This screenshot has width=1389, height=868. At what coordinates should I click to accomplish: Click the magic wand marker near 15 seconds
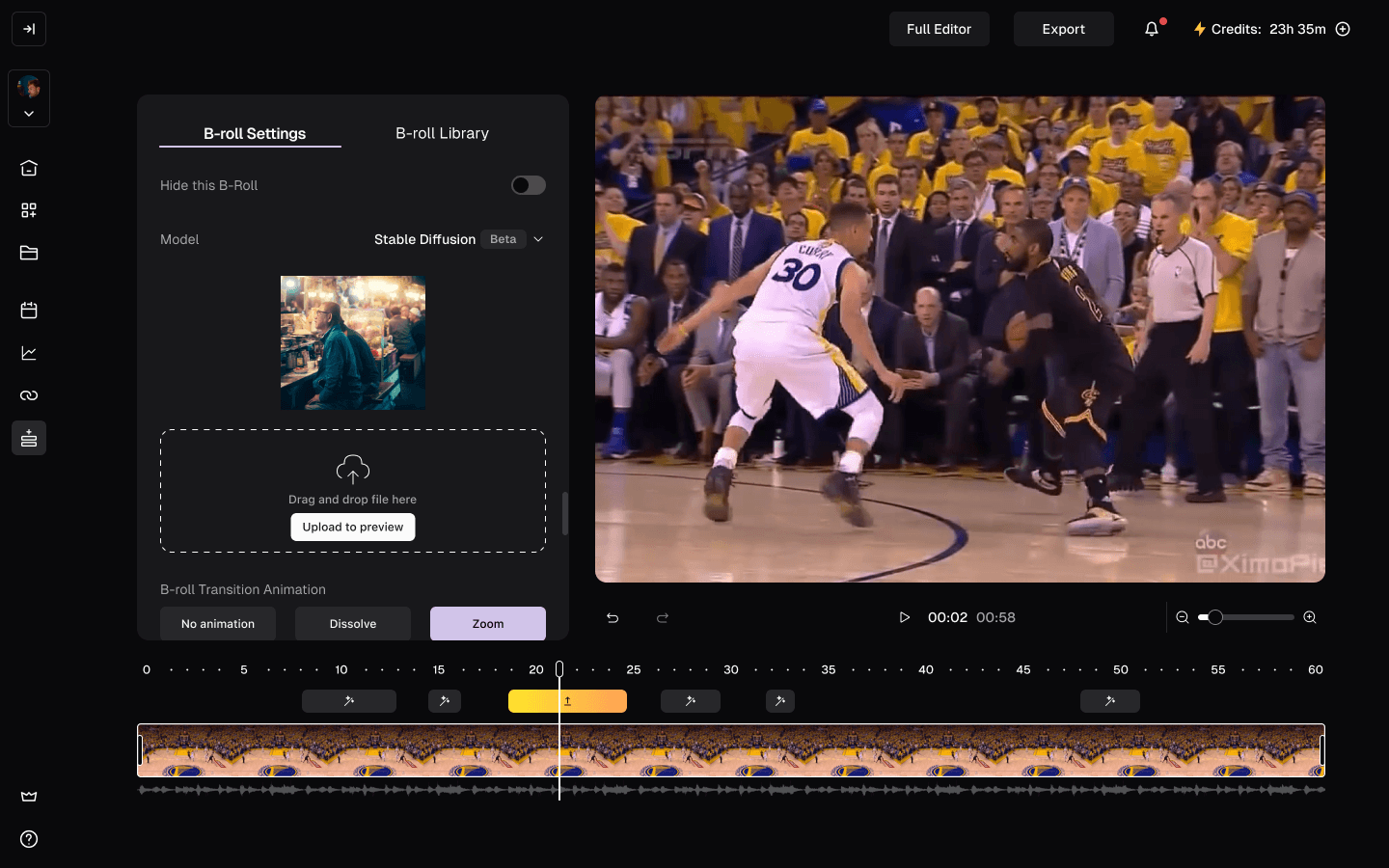tap(445, 701)
